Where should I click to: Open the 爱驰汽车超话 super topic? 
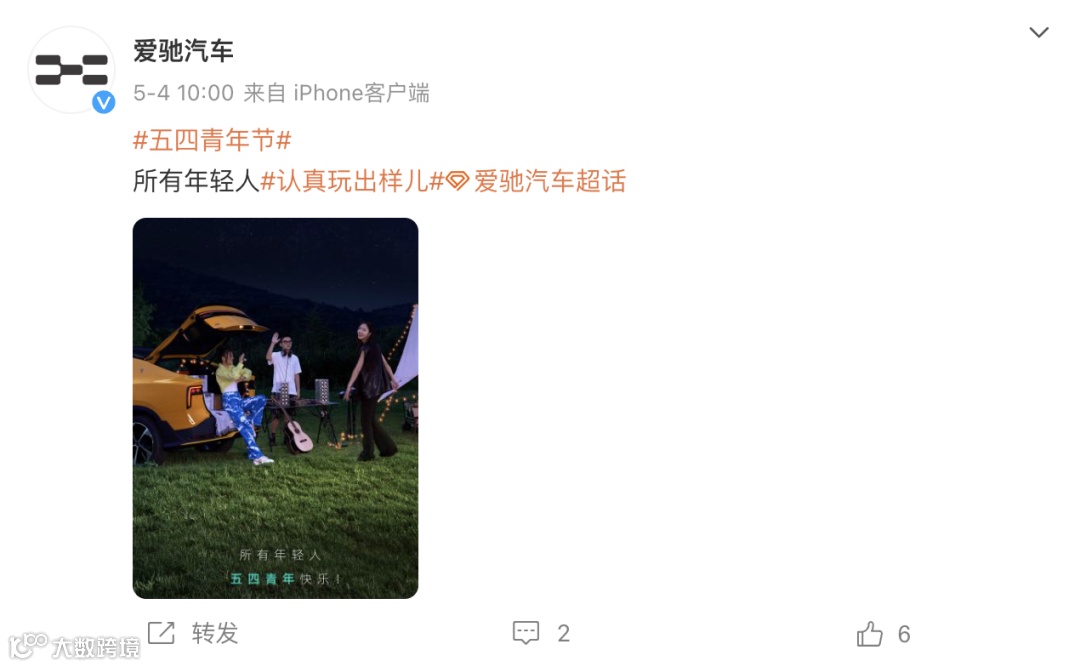(x=550, y=181)
